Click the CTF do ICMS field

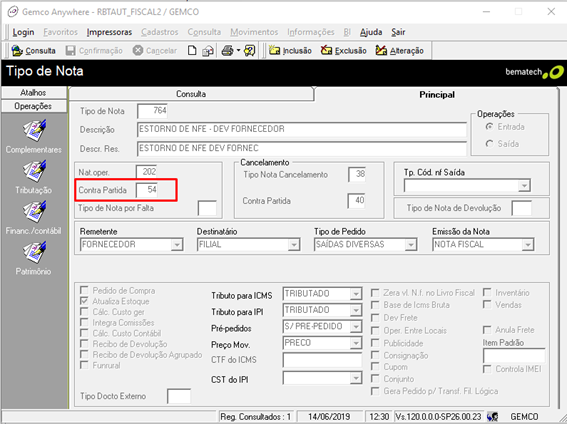tap(322, 360)
